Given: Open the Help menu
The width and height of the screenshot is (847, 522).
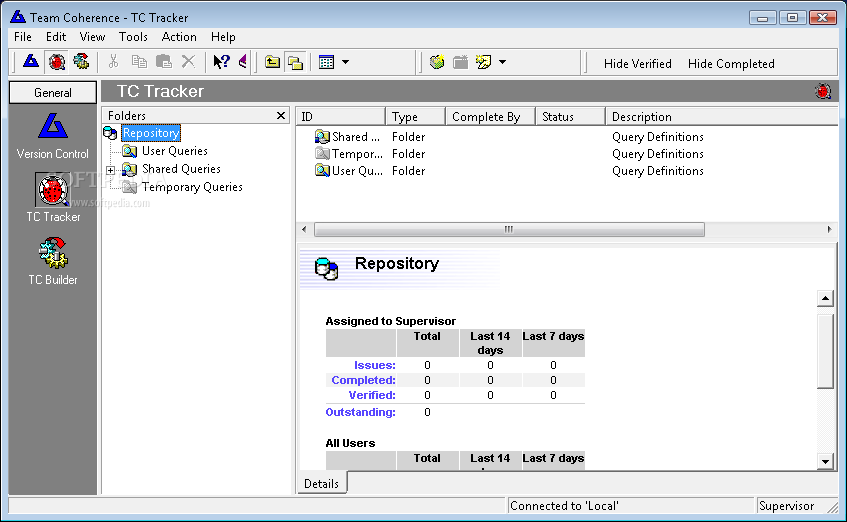Looking at the screenshot, I should pos(223,37).
